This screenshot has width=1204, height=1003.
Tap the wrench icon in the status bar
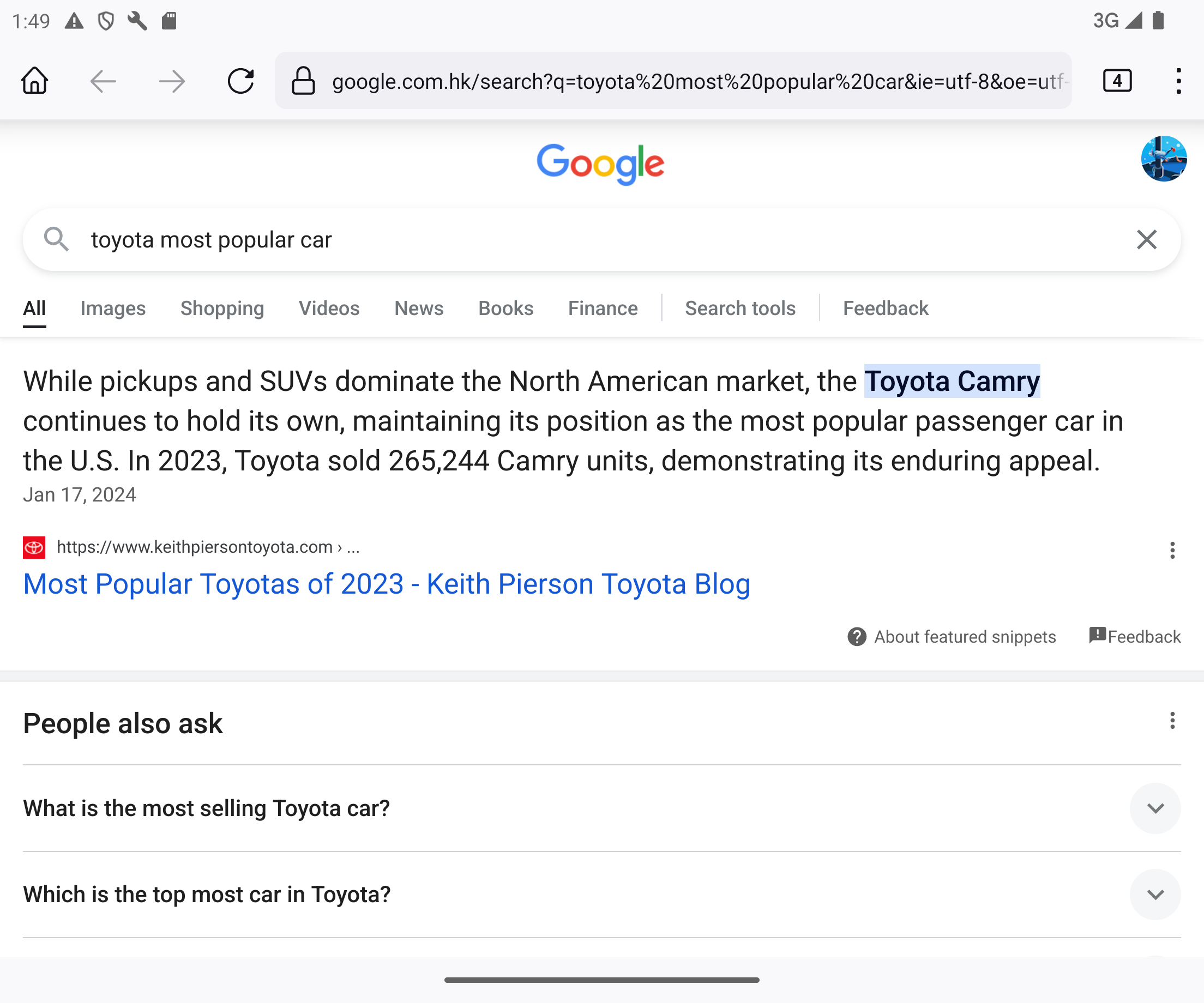[137, 21]
